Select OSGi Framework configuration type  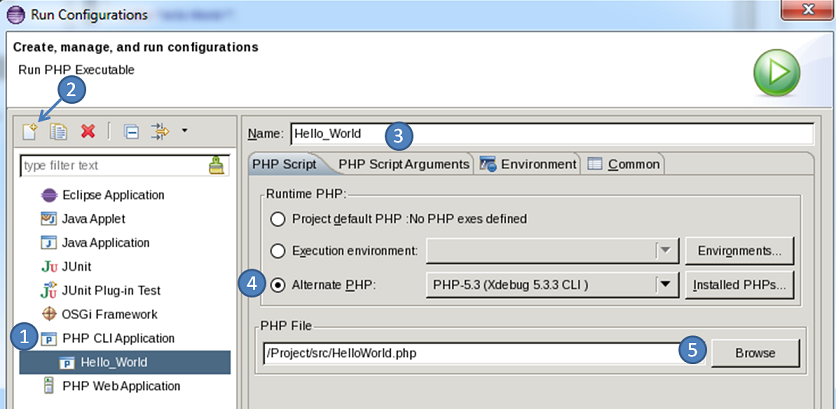click(x=110, y=315)
